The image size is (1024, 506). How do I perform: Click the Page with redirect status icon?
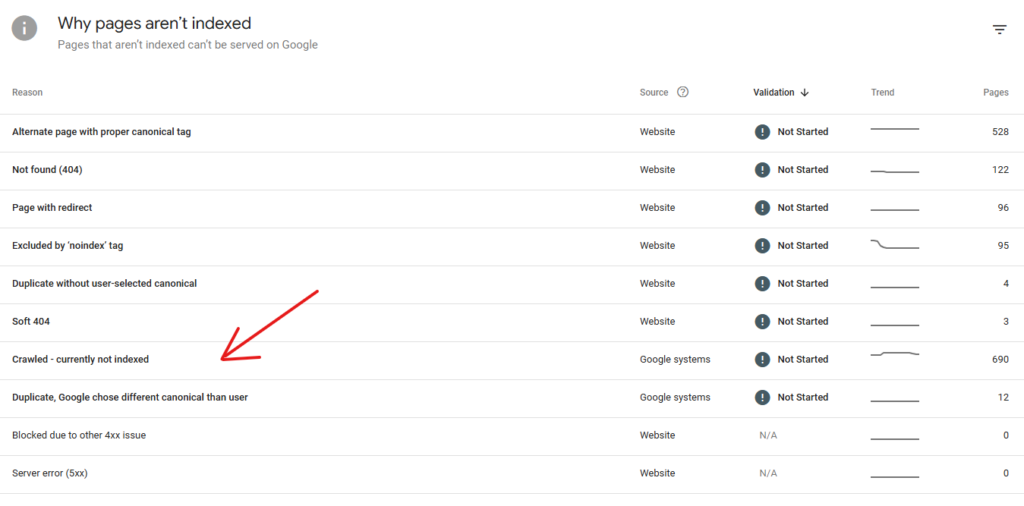pos(762,208)
